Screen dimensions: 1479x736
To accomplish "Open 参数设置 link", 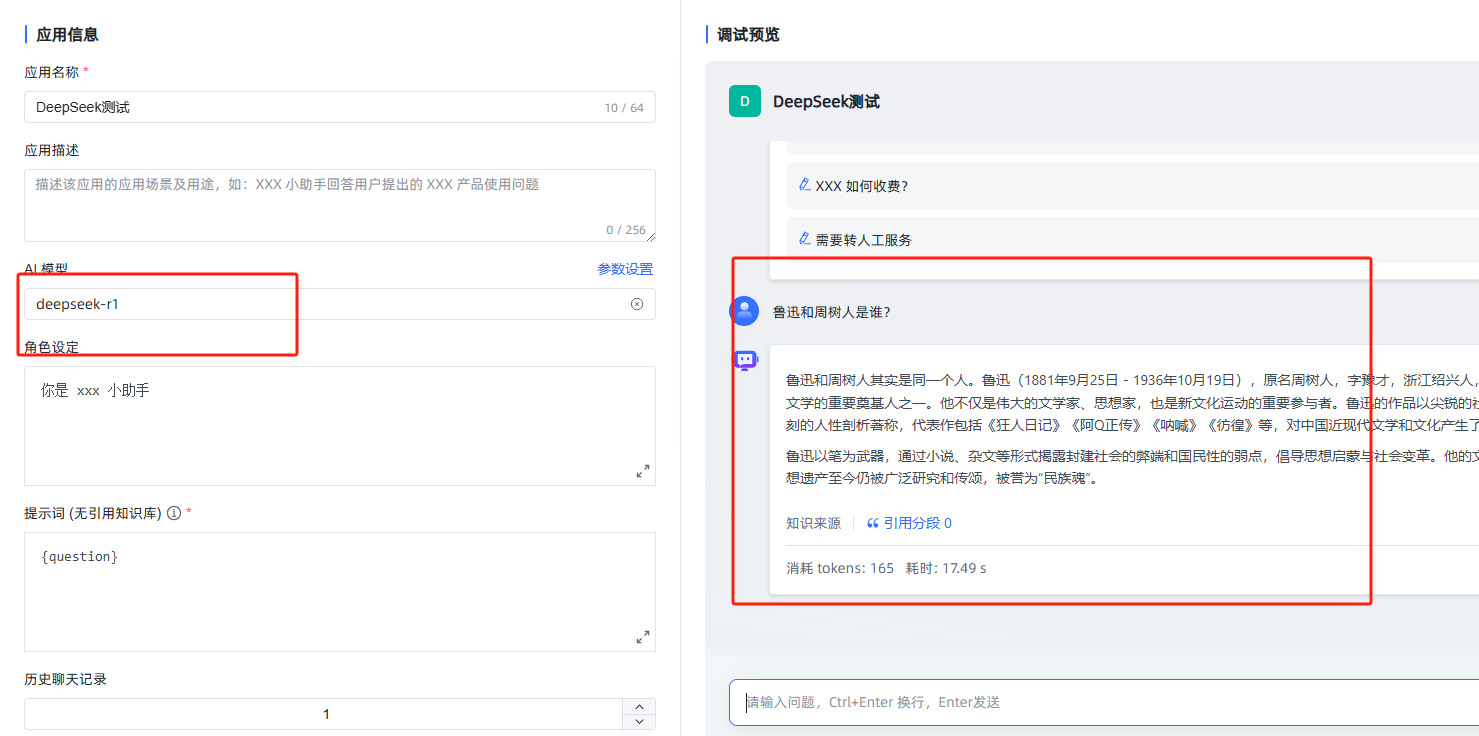I will point(625,269).
